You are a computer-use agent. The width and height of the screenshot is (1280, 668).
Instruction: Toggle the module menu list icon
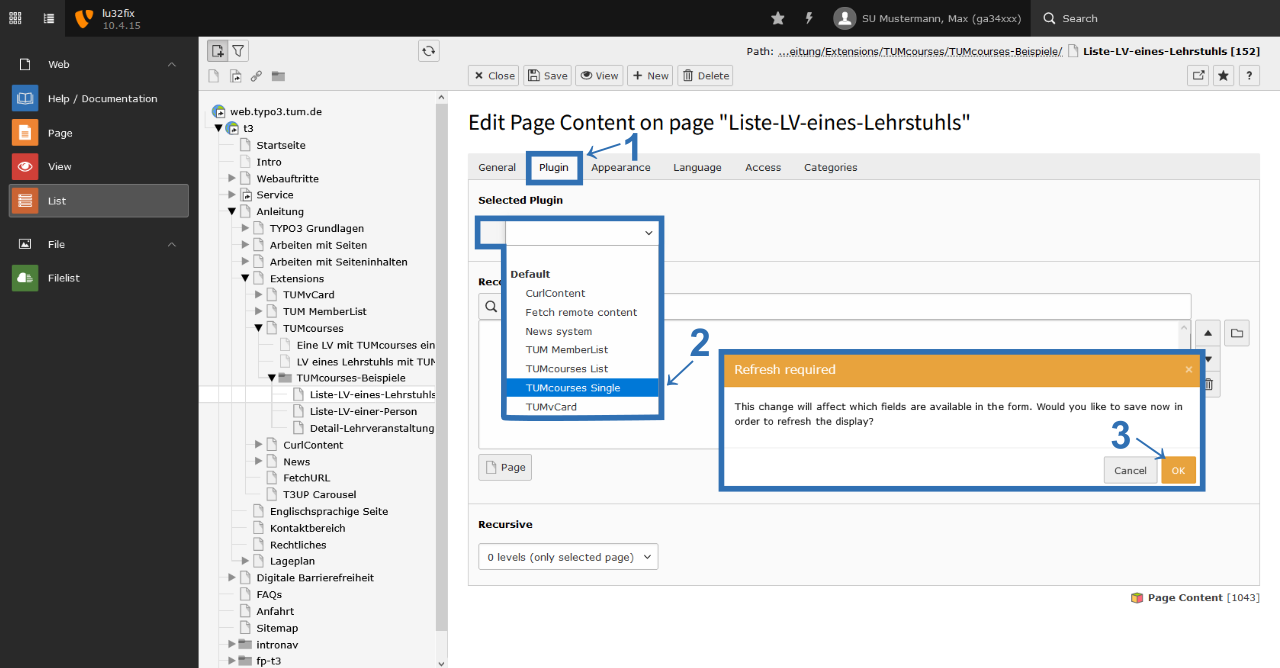click(x=49, y=18)
